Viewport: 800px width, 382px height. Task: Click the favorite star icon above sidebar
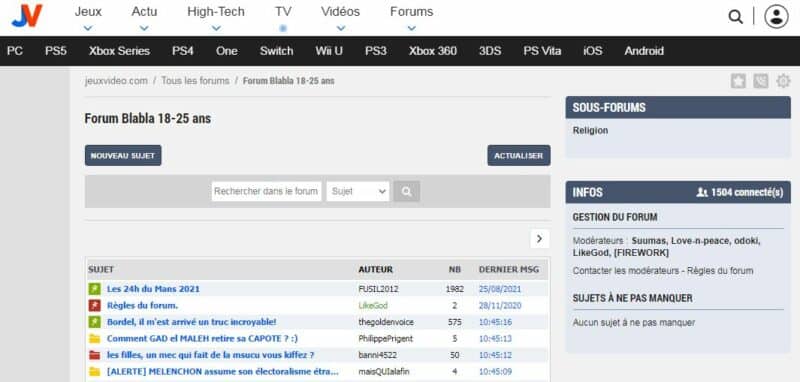[738, 81]
